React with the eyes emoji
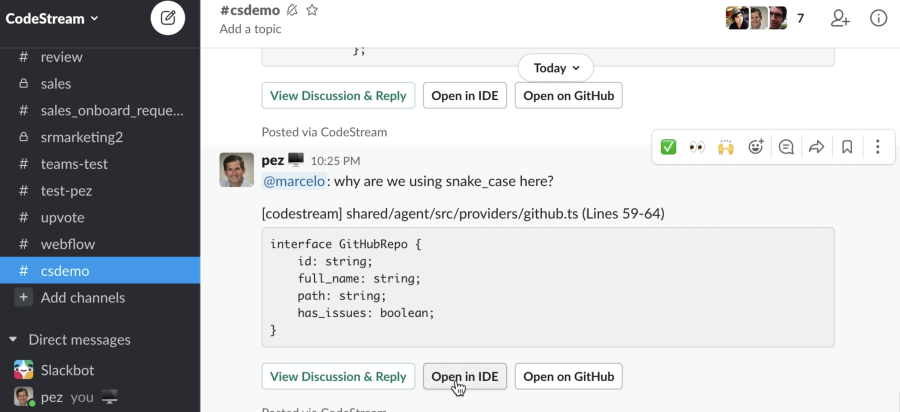This screenshot has height=412, width=900. [697, 147]
